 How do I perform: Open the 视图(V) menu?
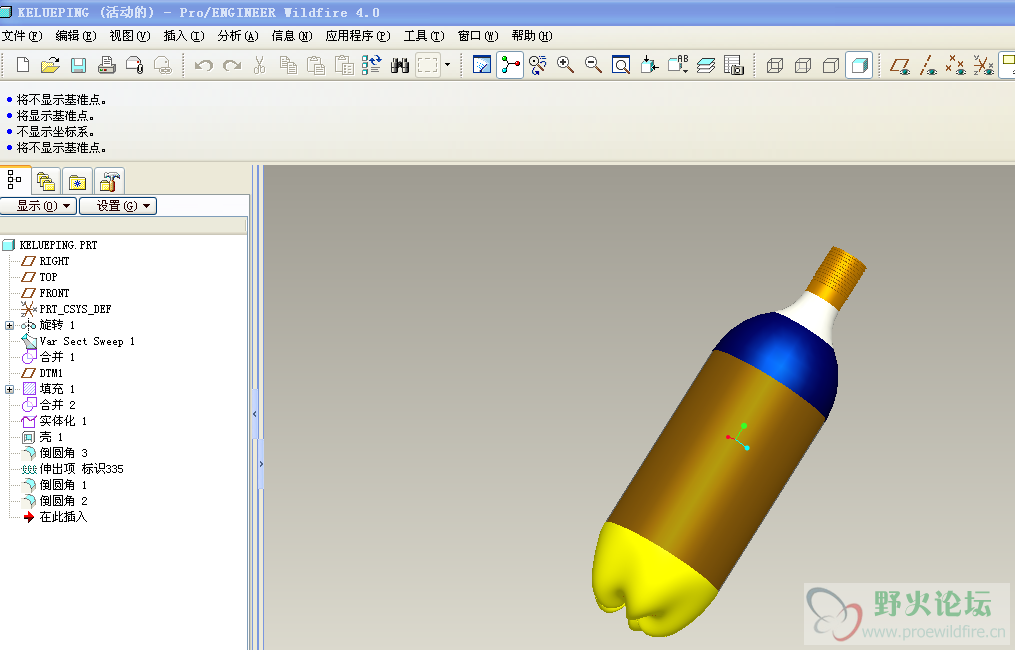coord(129,36)
